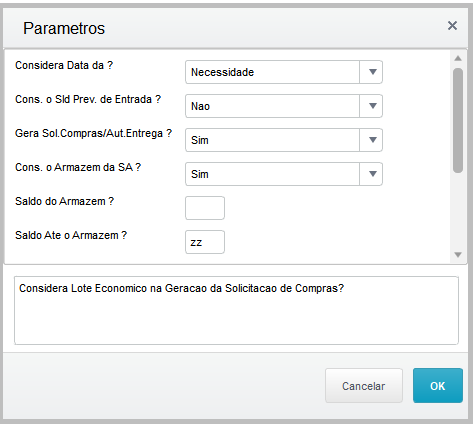Click the scrollbar track below the thumb

pos(458,212)
